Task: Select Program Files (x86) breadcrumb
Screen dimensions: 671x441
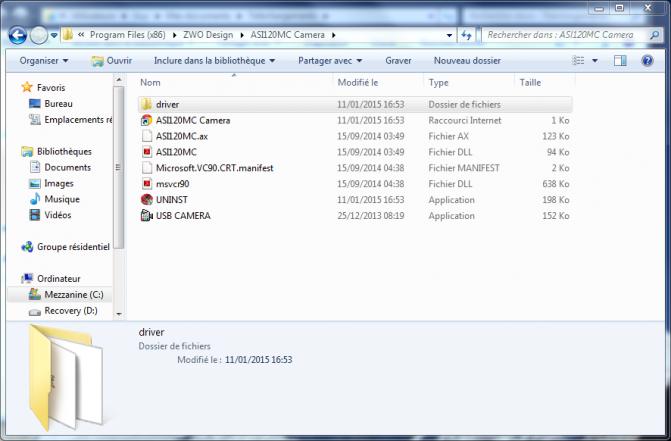Action: coord(128,35)
